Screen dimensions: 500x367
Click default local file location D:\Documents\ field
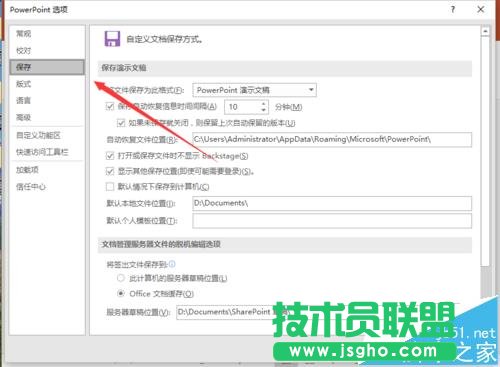coord(332,203)
